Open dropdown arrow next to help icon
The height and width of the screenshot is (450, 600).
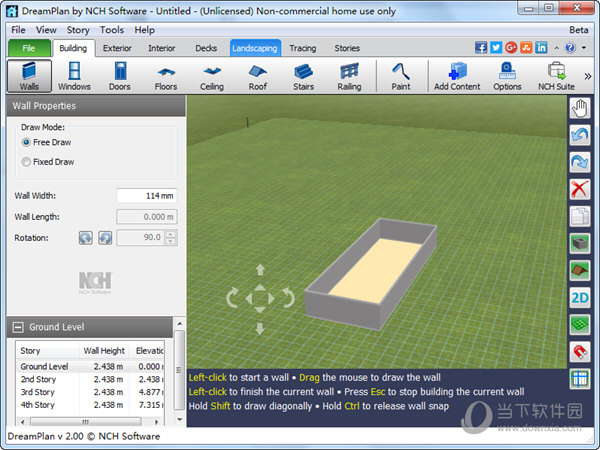coord(584,48)
